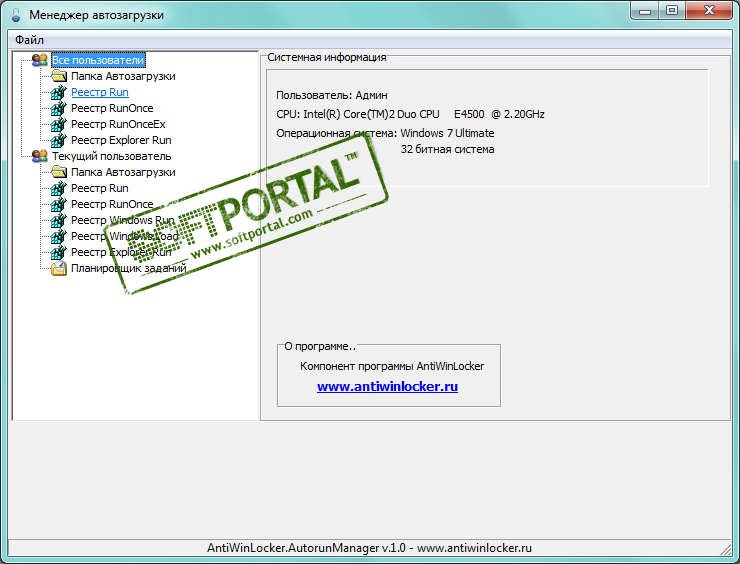Click the Пользователь: Админ text
This screenshot has height=564, width=740.
[332, 95]
